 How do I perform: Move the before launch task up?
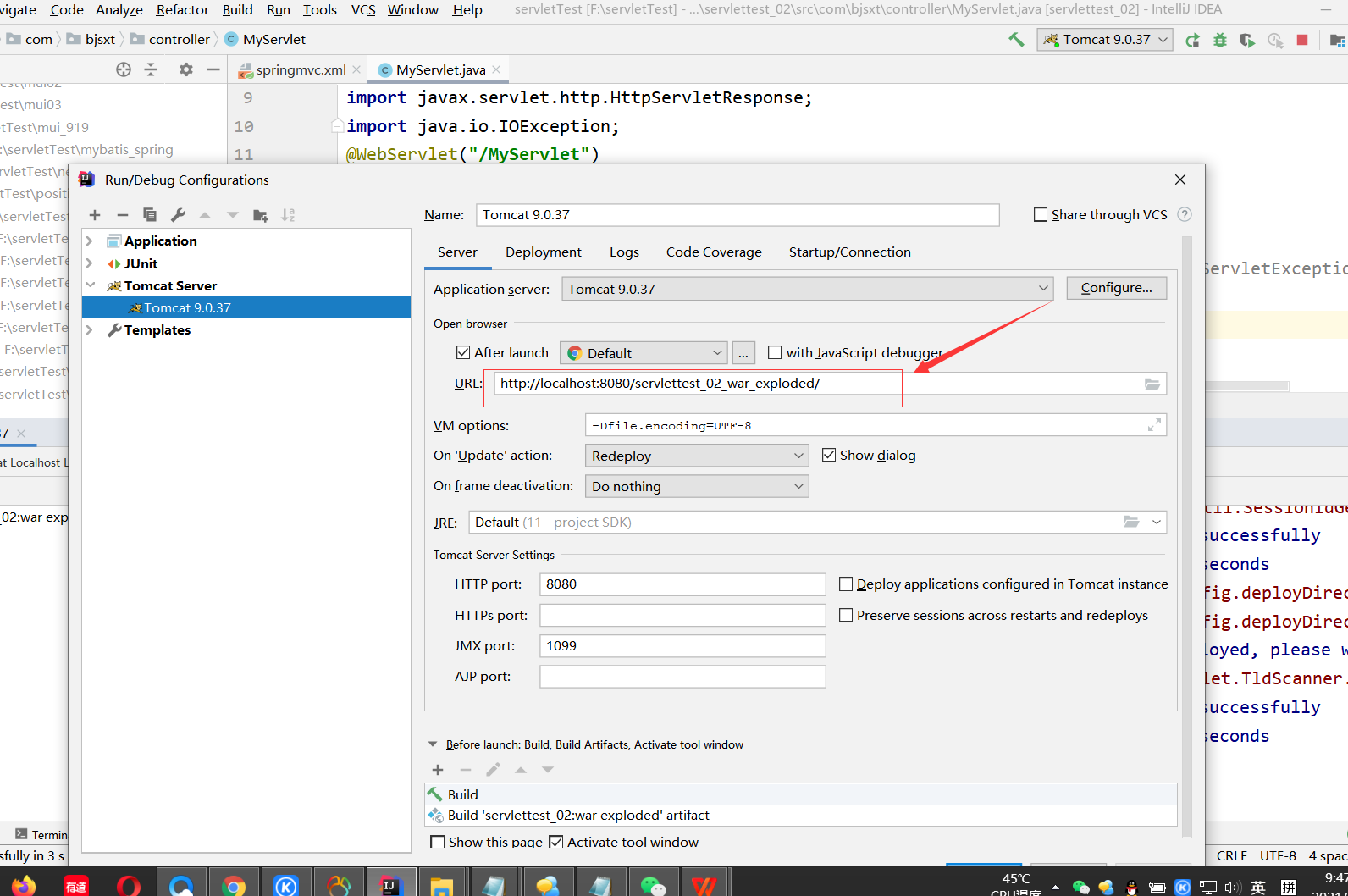[521, 770]
